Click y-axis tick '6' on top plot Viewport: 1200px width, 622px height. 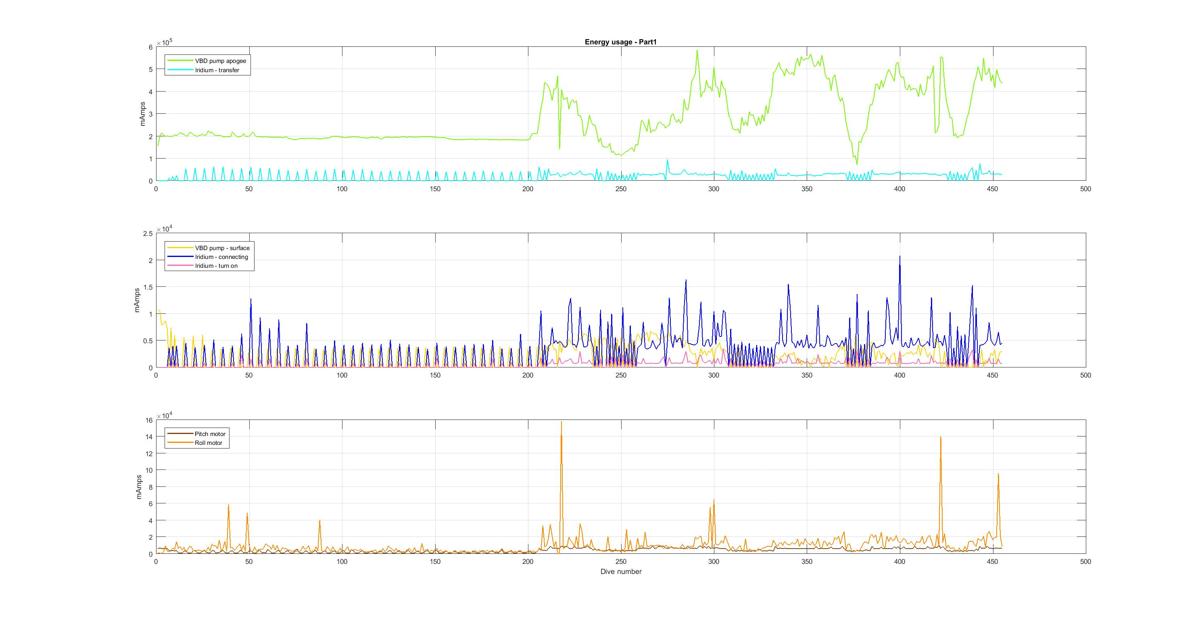coord(150,47)
